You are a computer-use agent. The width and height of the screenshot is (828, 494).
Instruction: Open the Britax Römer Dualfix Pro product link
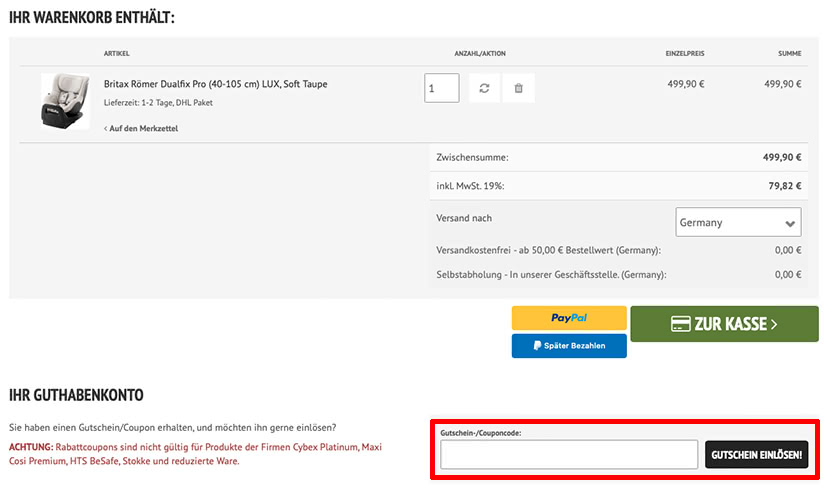(215, 84)
